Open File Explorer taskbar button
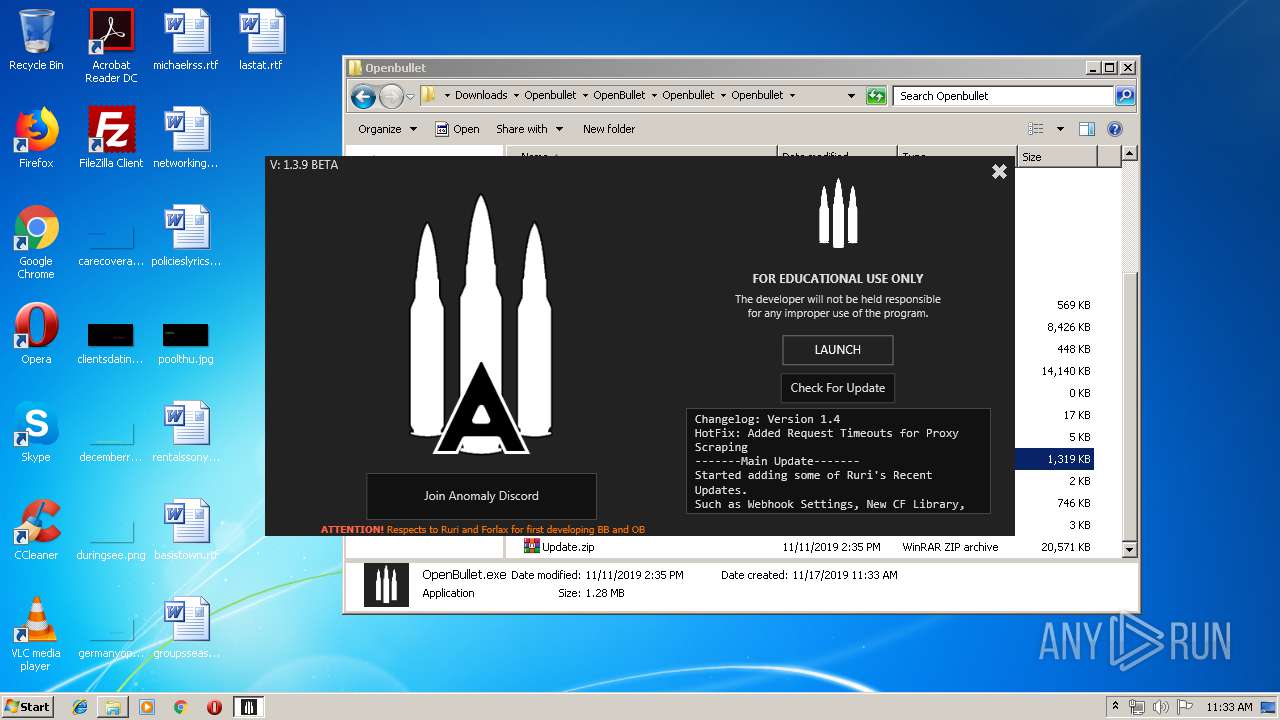1280x720 pixels. (113, 707)
